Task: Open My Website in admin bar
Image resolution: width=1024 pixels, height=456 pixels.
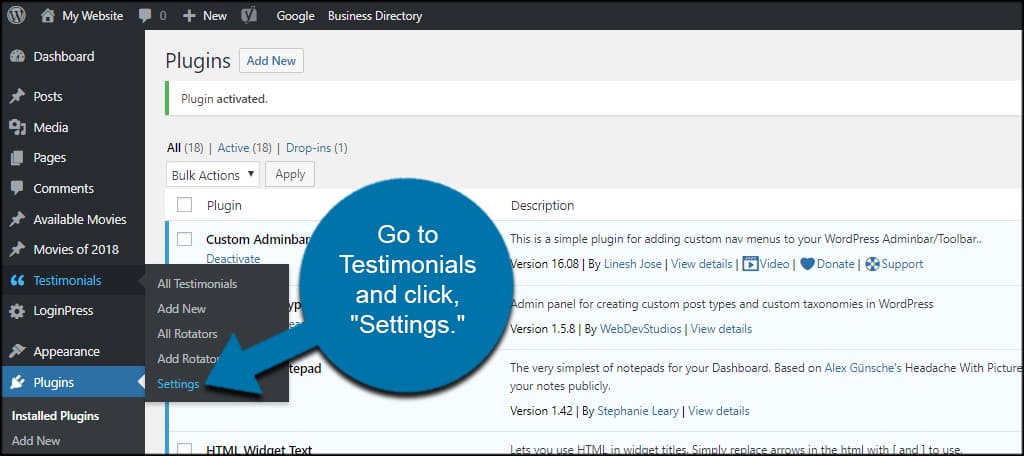Action: pyautogui.click(x=93, y=16)
